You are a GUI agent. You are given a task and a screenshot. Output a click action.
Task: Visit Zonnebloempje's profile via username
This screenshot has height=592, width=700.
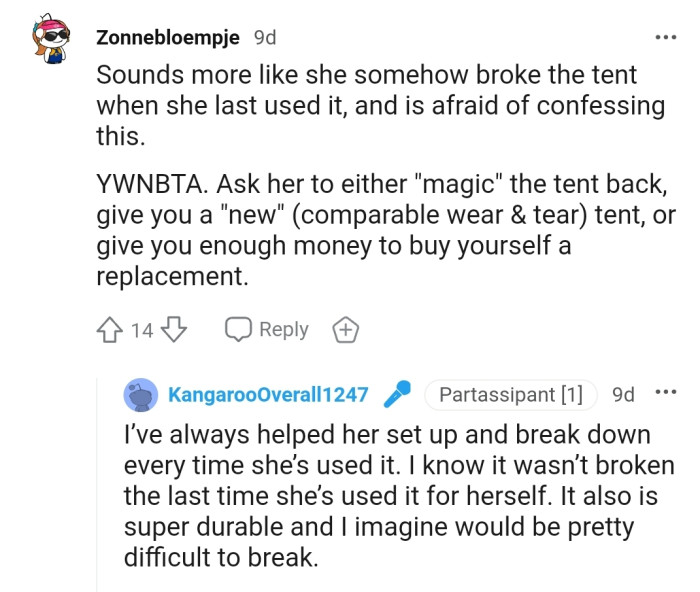(168, 38)
